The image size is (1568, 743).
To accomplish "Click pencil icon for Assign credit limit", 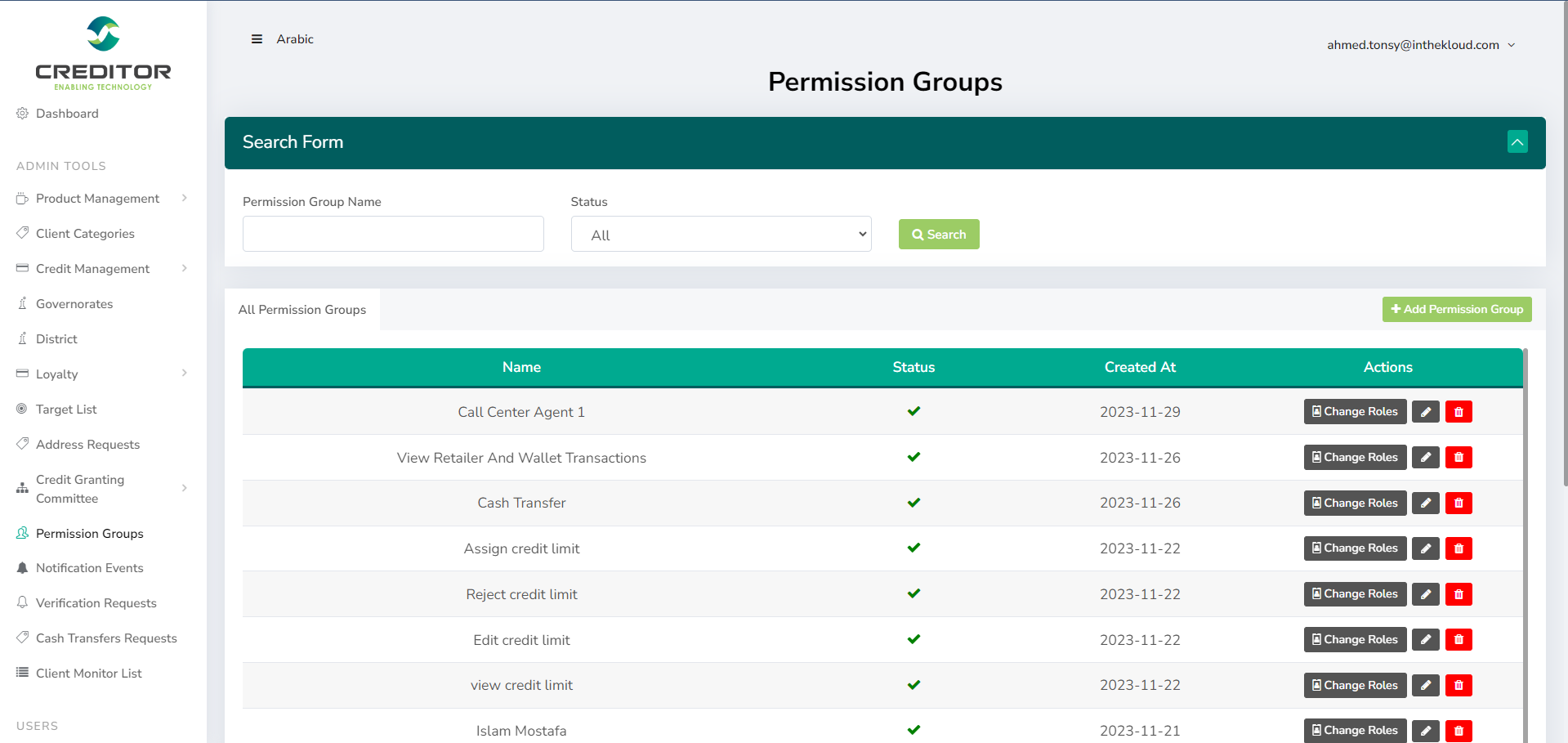I will coord(1425,548).
